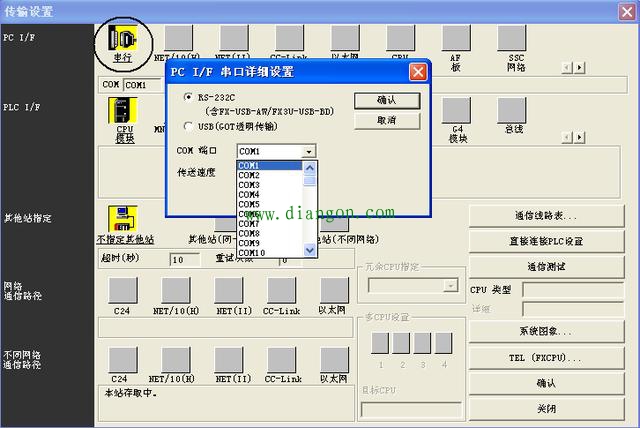Click NET/10(H) icon in 不同网络通信路径 row
Image resolution: width=640 pixels, height=428 pixels.
point(176,360)
